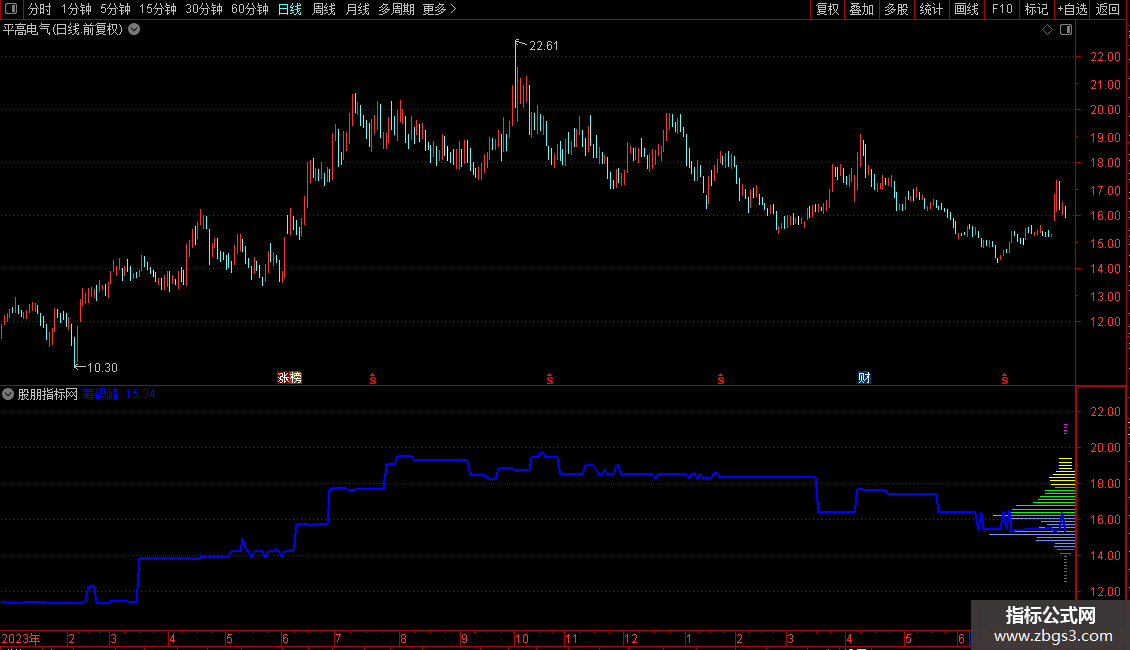
Task: Click the 2023年 date axis label
Action: tap(21, 638)
